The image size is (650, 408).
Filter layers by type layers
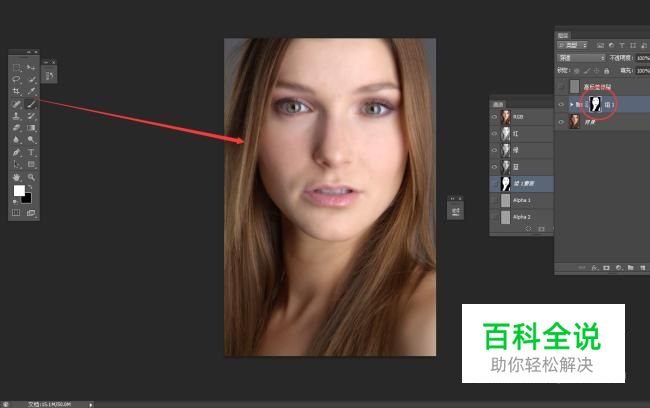pos(622,45)
